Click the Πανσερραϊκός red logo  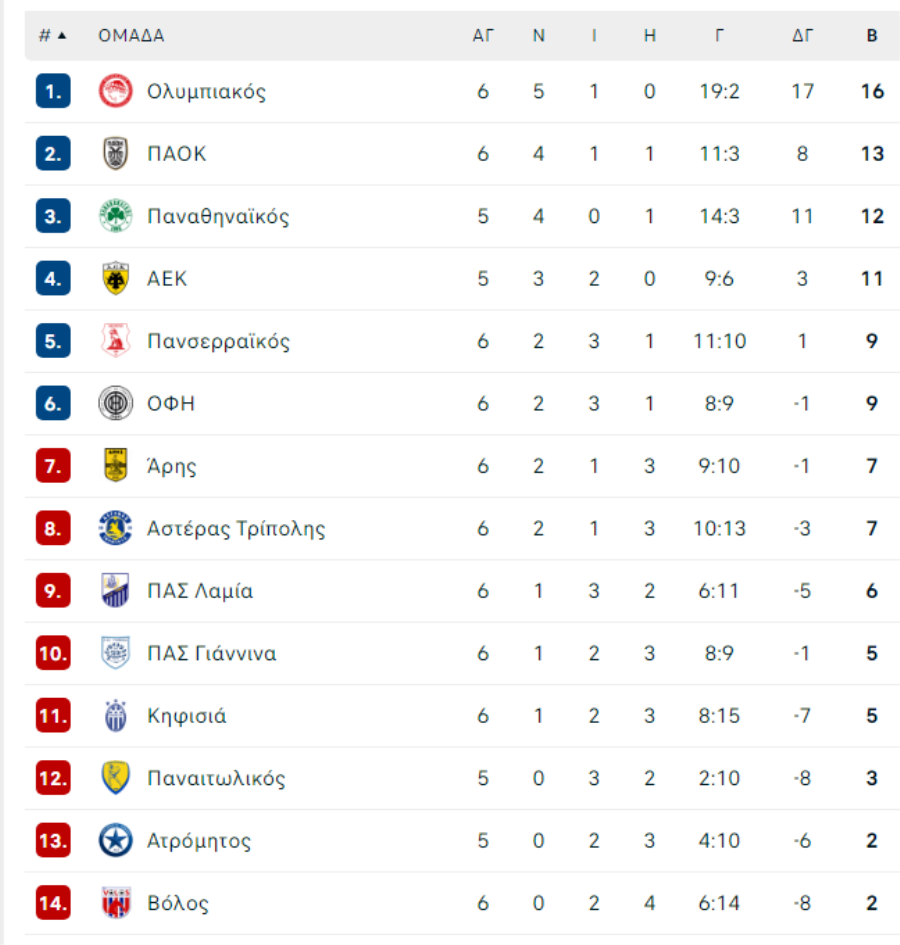pos(116,341)
